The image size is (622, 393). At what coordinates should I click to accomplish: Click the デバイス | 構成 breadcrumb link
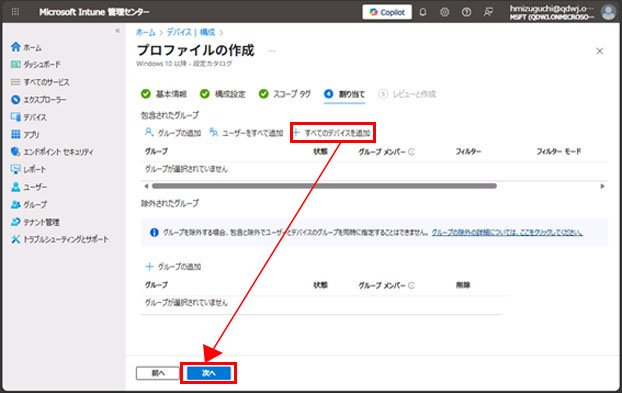(191, 33)
